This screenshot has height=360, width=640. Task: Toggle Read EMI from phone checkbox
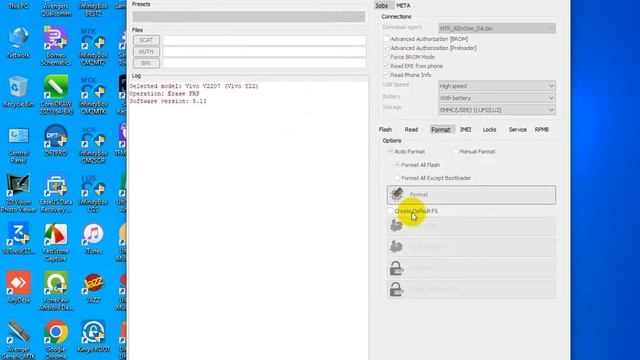(x=386, y=66)
